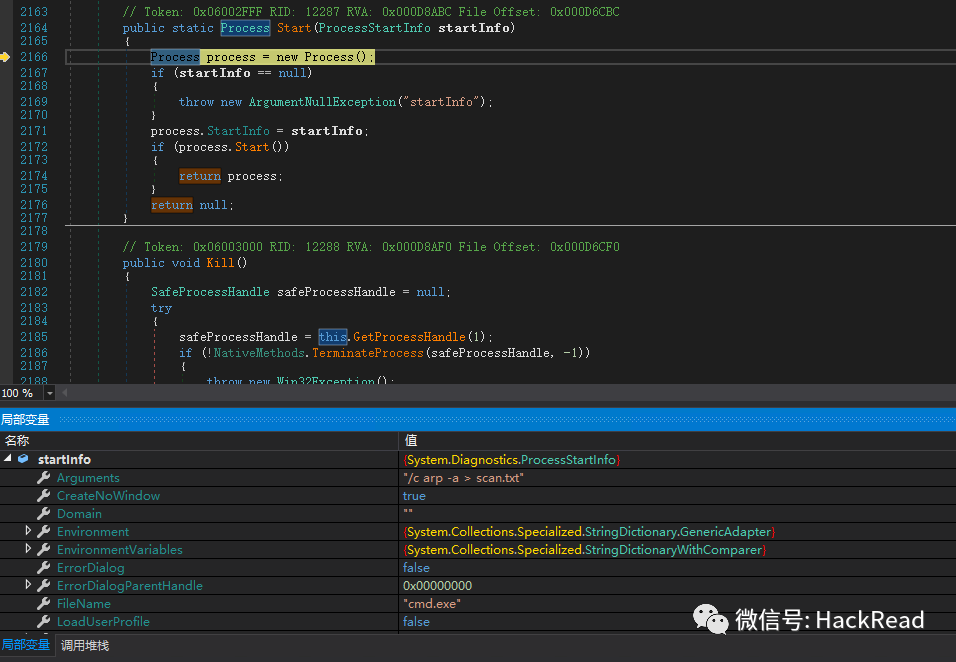The image size is (956, 662).
Task: Click the yellow current-statement arrow at line 2166
Action: (5, 57)
